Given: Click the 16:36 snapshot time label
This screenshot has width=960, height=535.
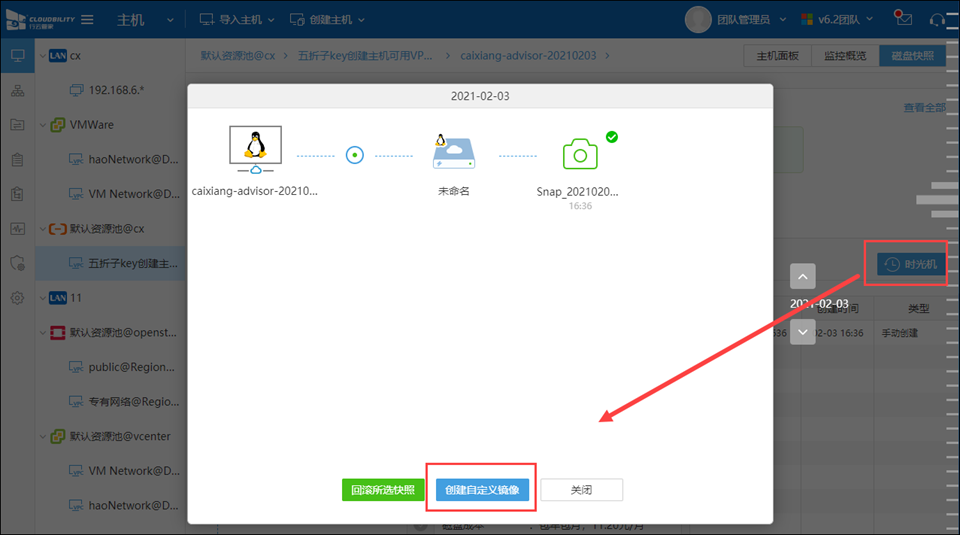Looking at the screenshot, I should click(x=580, y=206).
